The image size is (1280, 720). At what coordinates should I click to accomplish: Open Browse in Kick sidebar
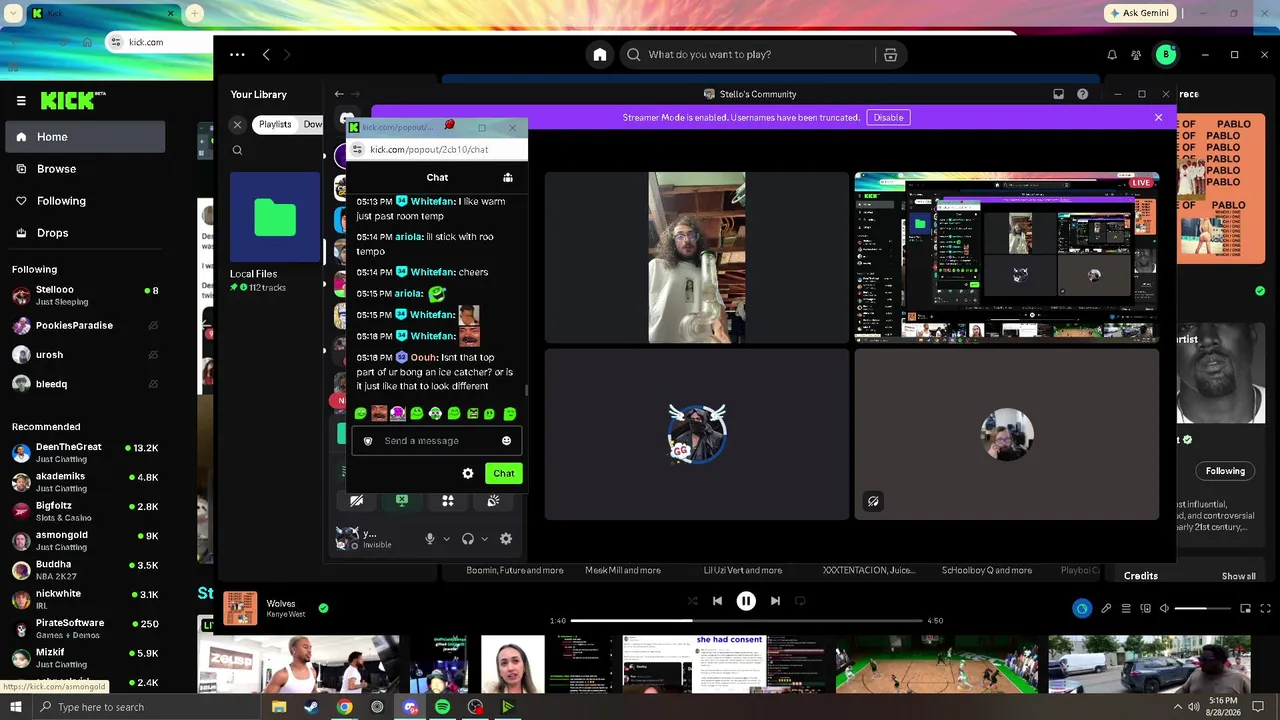click(85, 169)
